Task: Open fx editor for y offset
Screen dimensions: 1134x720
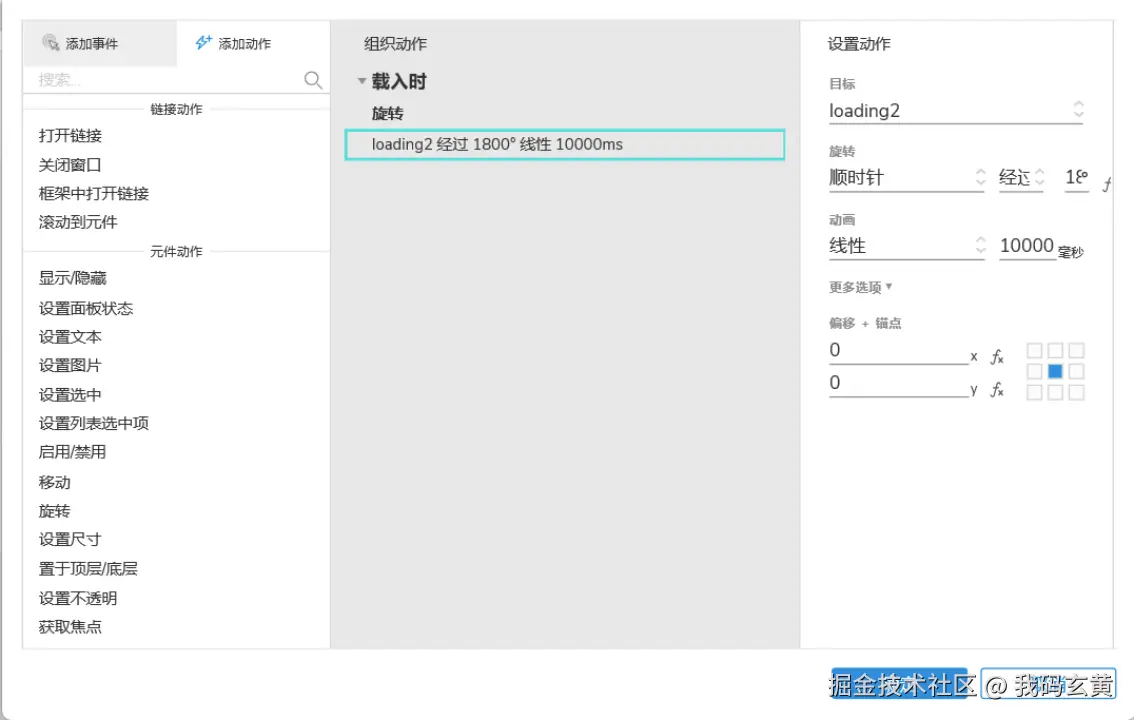Action: point(997,390)
